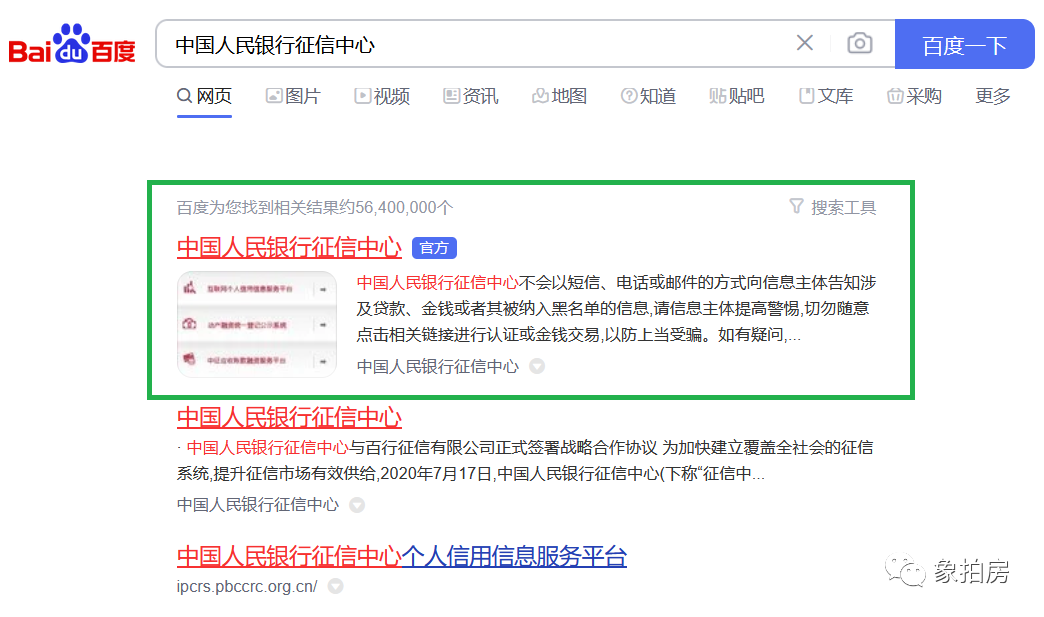The width and height of the screenshot is (1044, 617).
Task: Open the 地图 tab
Action: point(559,97)
